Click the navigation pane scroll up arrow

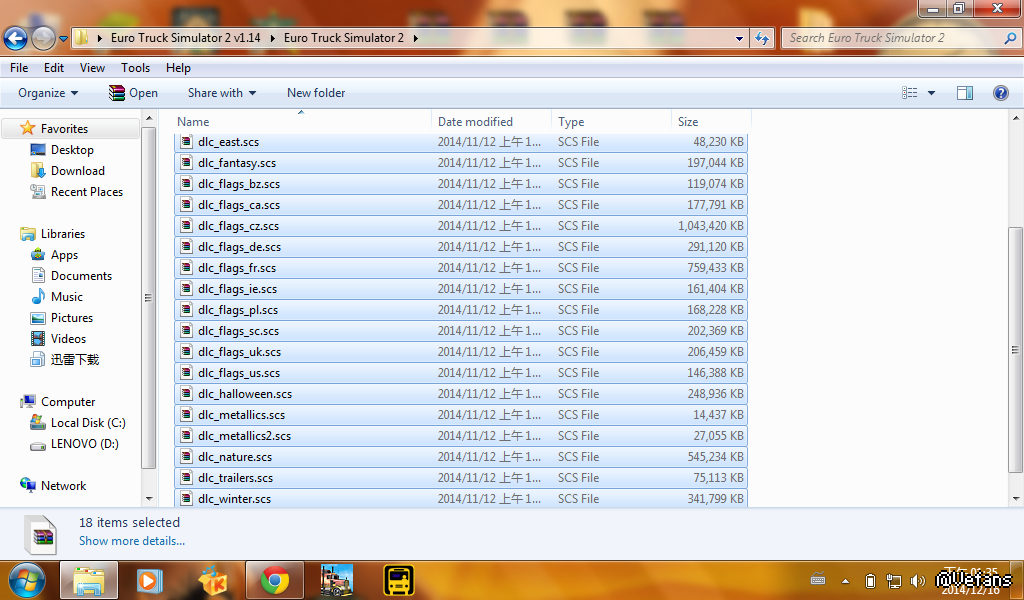coord(149,118)
